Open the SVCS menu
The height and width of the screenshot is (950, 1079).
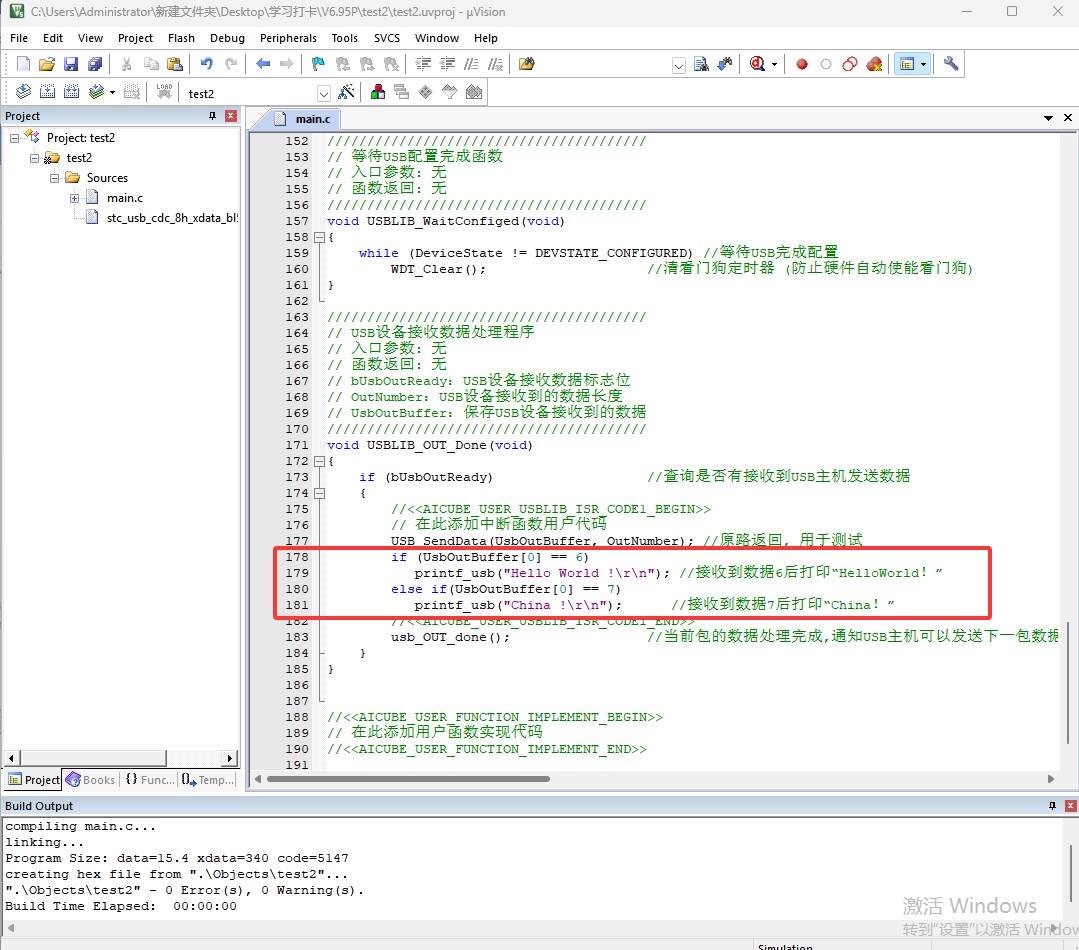pyautogui.click(x=387, y=39)
